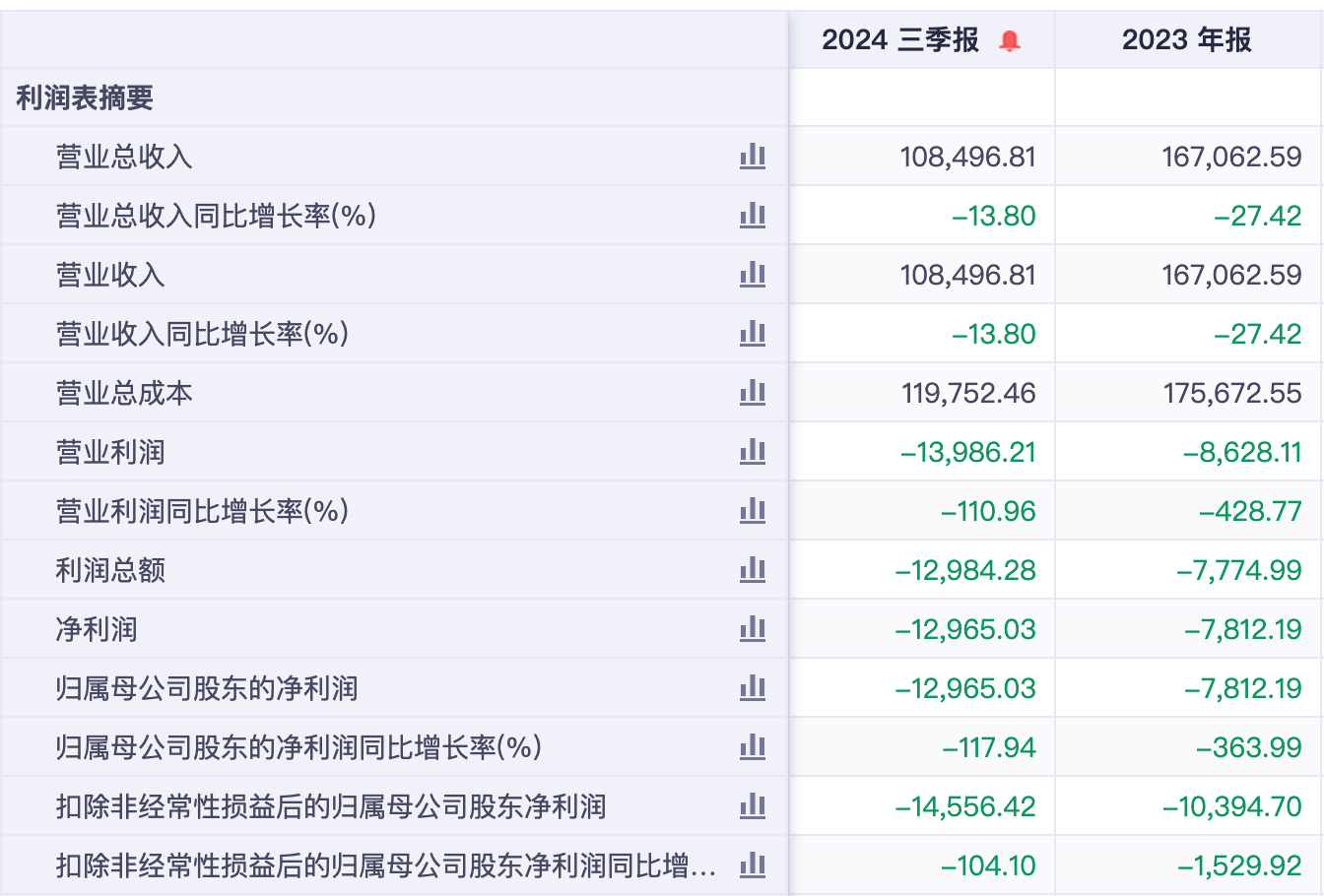Screen dimensions: 1324x896
Task: Show chart for 营业收入 row
Action: click(x=753, y=275)
